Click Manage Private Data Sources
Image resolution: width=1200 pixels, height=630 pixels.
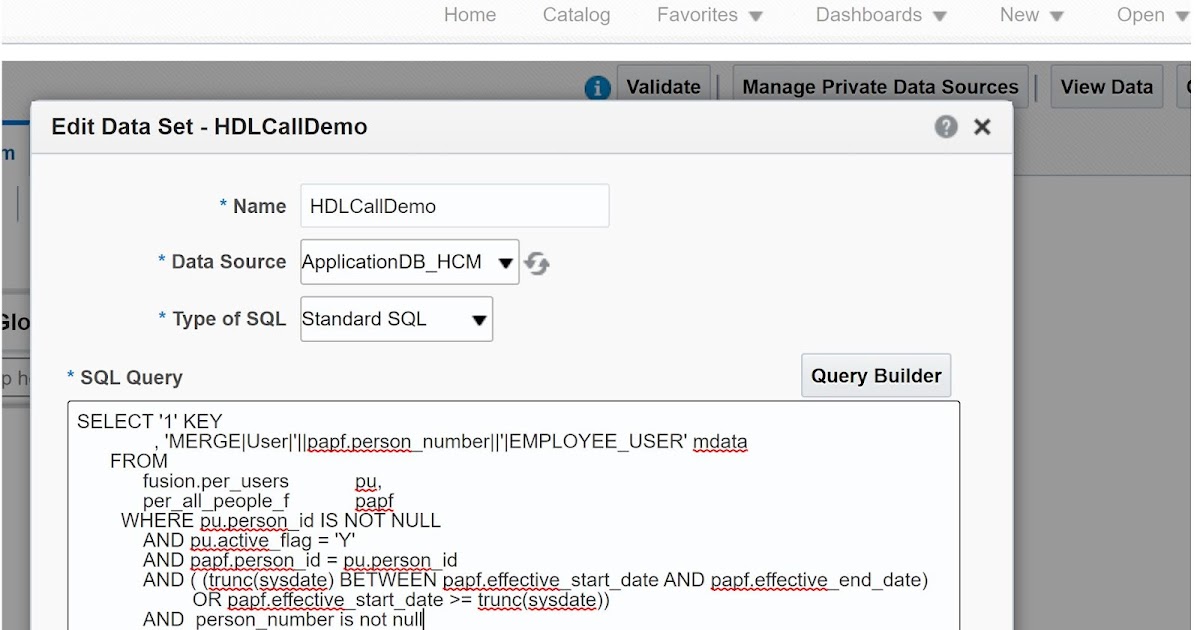(x=879, y=87)
